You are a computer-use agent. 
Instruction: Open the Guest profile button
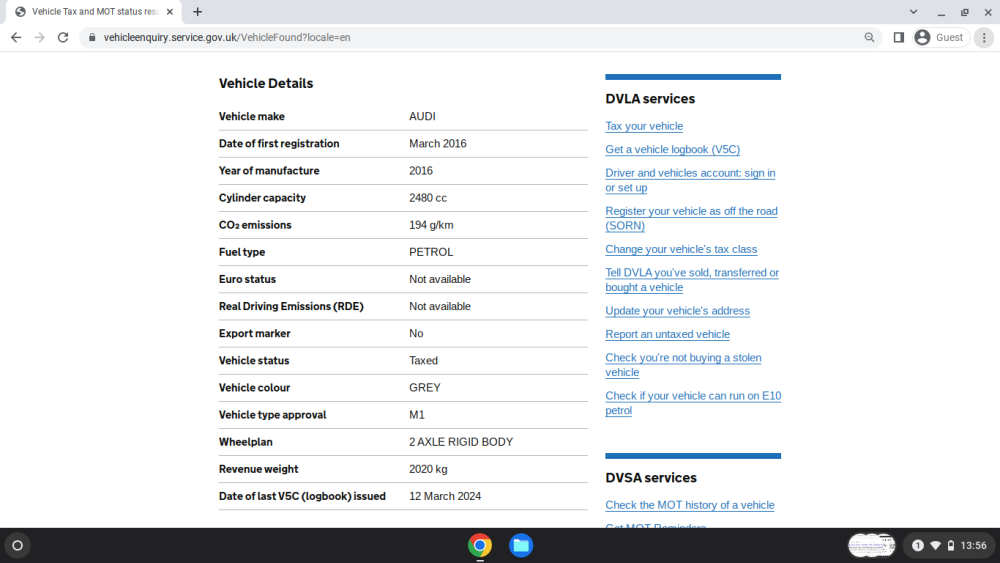click(939, 38)
